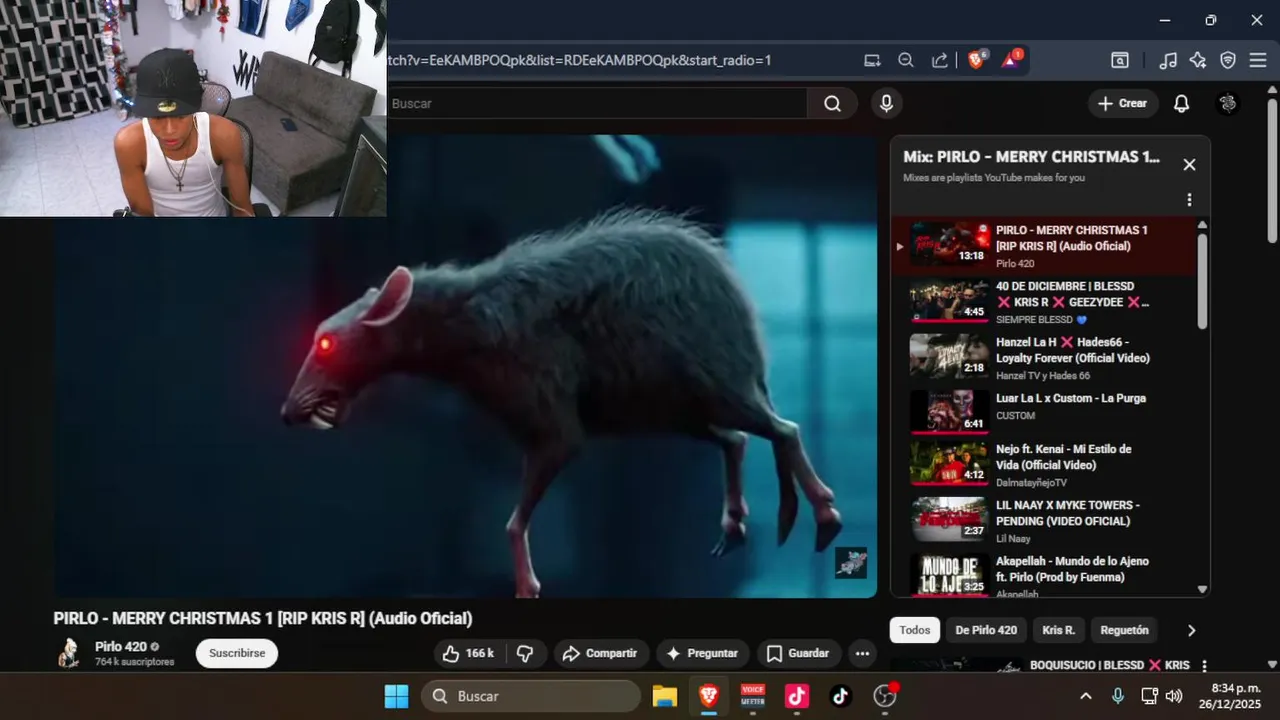Click the taskbar microphone tray icon
Image resolution: width=1280 pixels, height=720 pixels.
coord(1118,696)
